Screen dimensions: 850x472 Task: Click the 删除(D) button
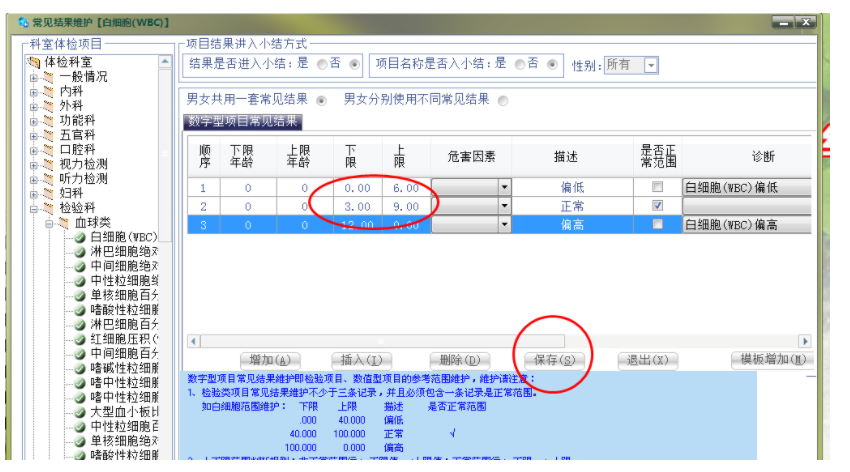click(x=460, y=360)
